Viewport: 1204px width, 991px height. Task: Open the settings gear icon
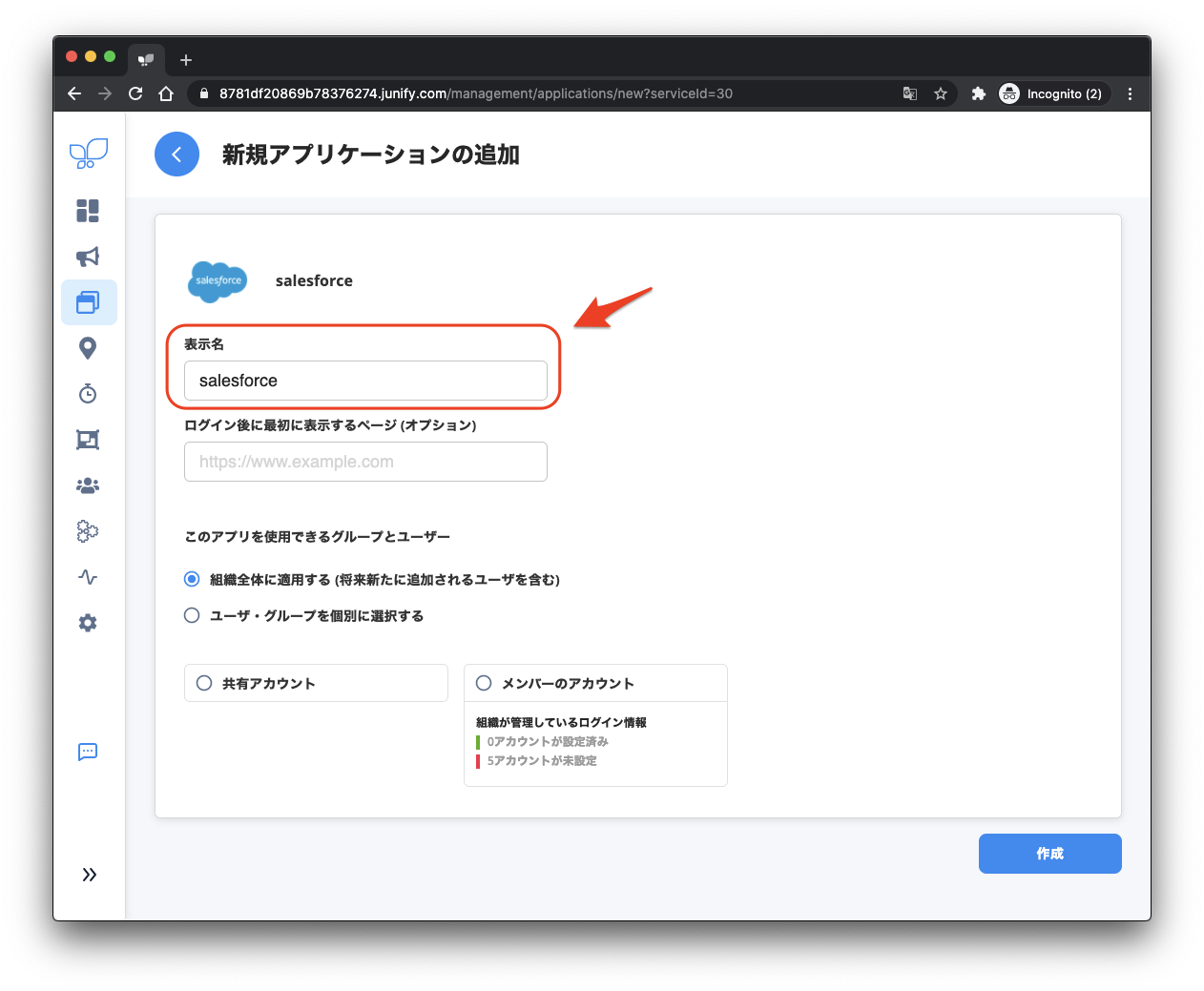pos(88,623)
